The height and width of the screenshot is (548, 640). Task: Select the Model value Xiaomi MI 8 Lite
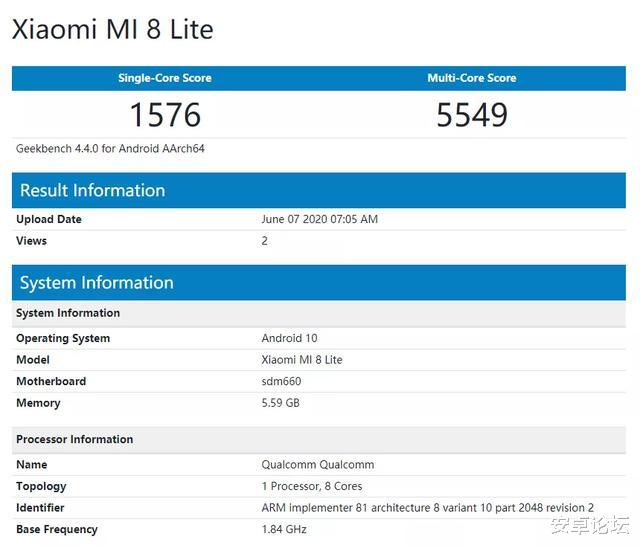302,360
